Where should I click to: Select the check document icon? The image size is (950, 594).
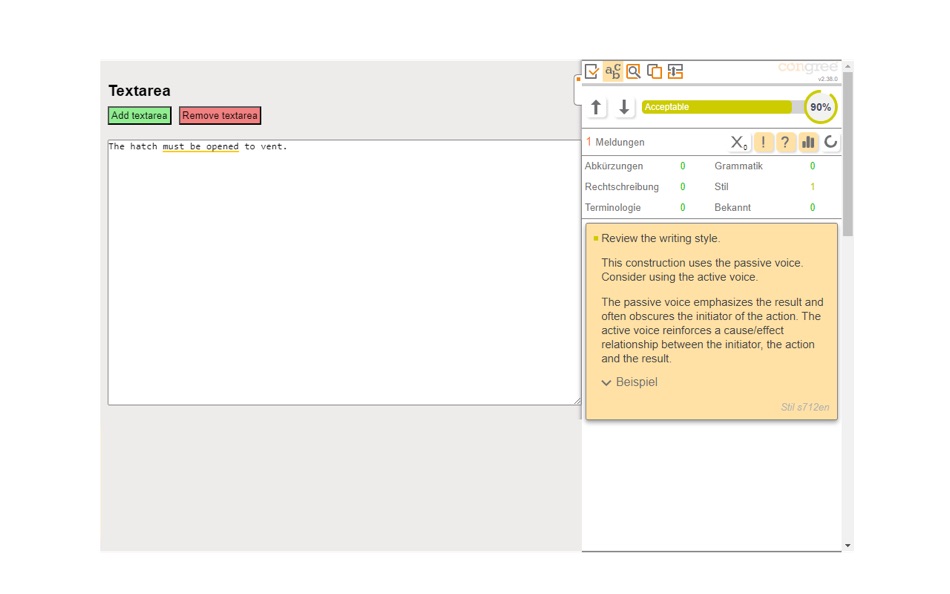591,71
